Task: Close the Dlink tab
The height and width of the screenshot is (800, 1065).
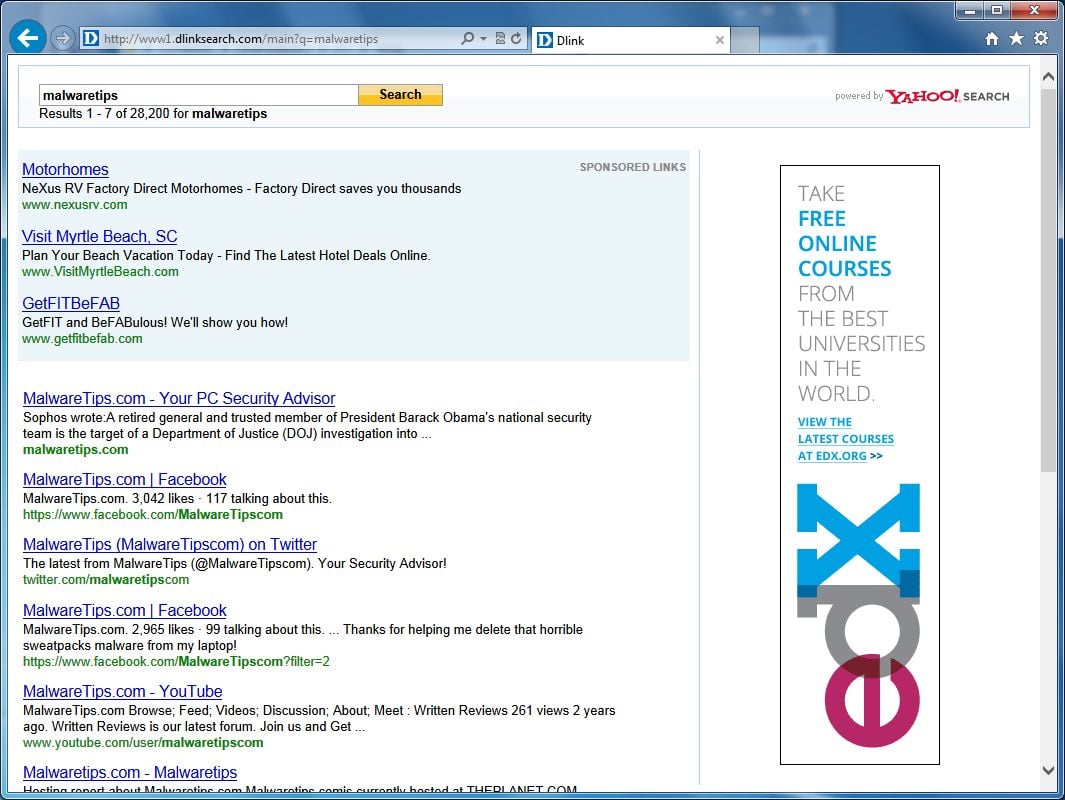Action: 720,40
